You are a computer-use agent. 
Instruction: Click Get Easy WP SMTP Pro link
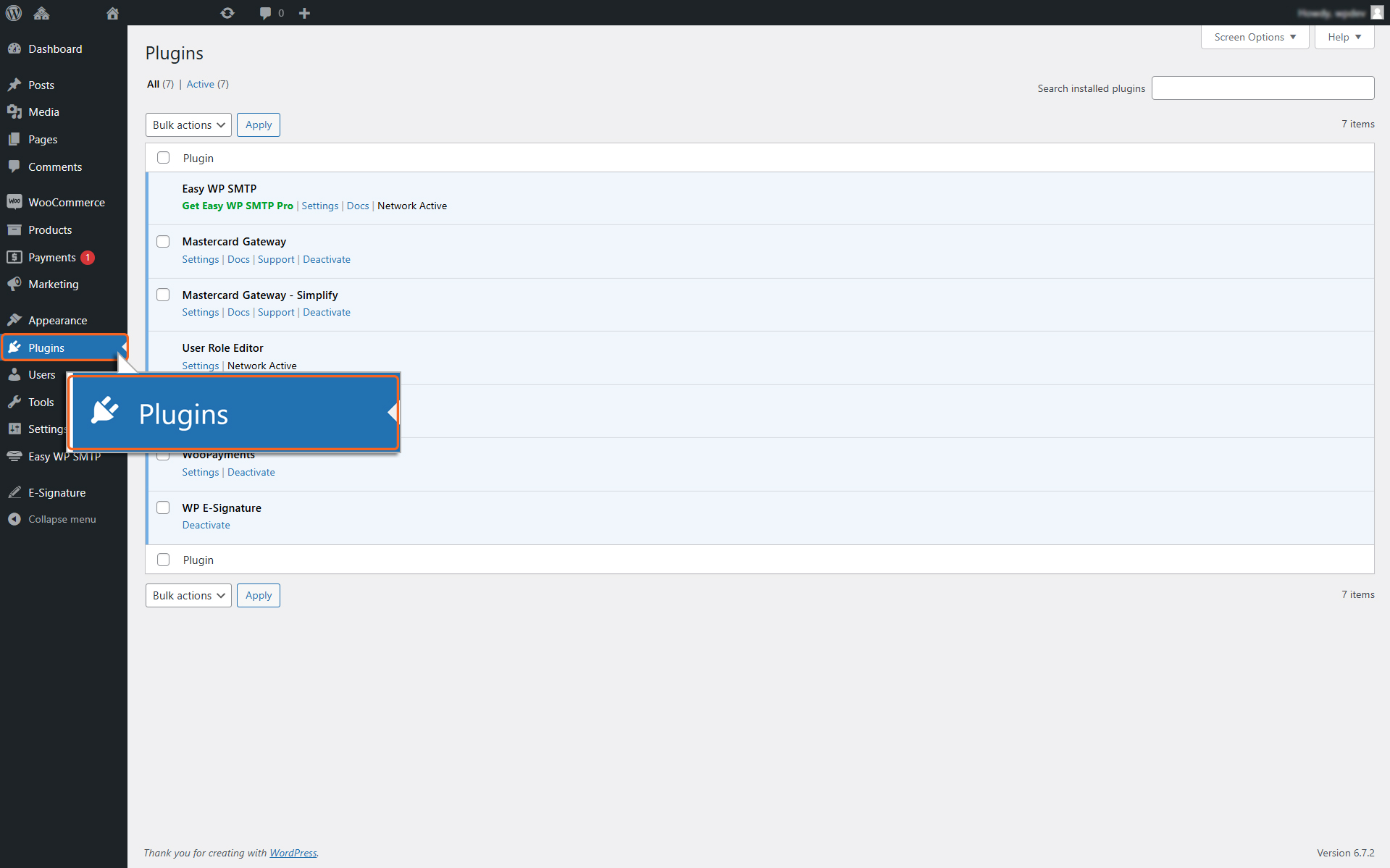[x=238, y=206]
